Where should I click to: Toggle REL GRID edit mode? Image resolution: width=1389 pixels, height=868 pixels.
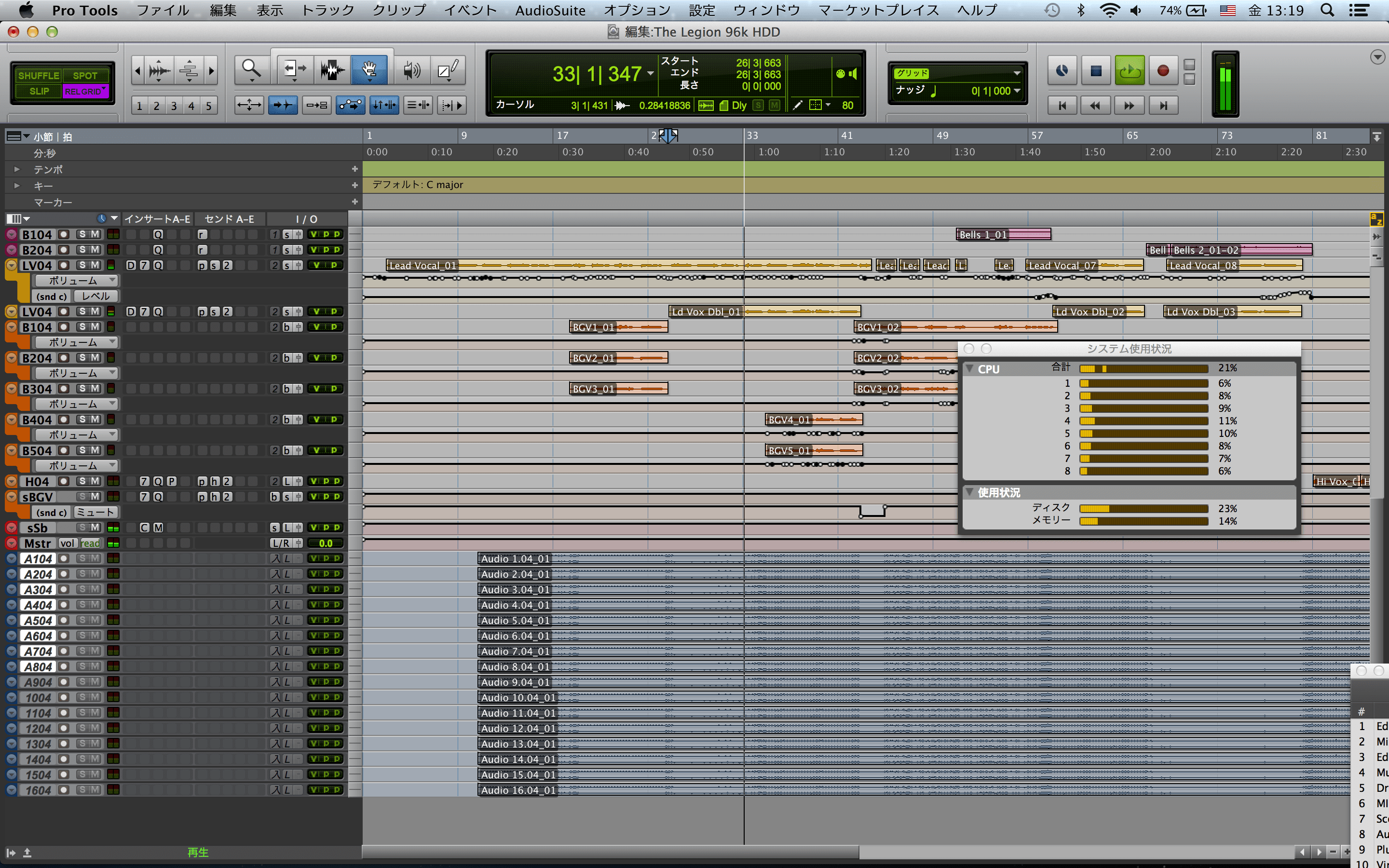(85, 91)
